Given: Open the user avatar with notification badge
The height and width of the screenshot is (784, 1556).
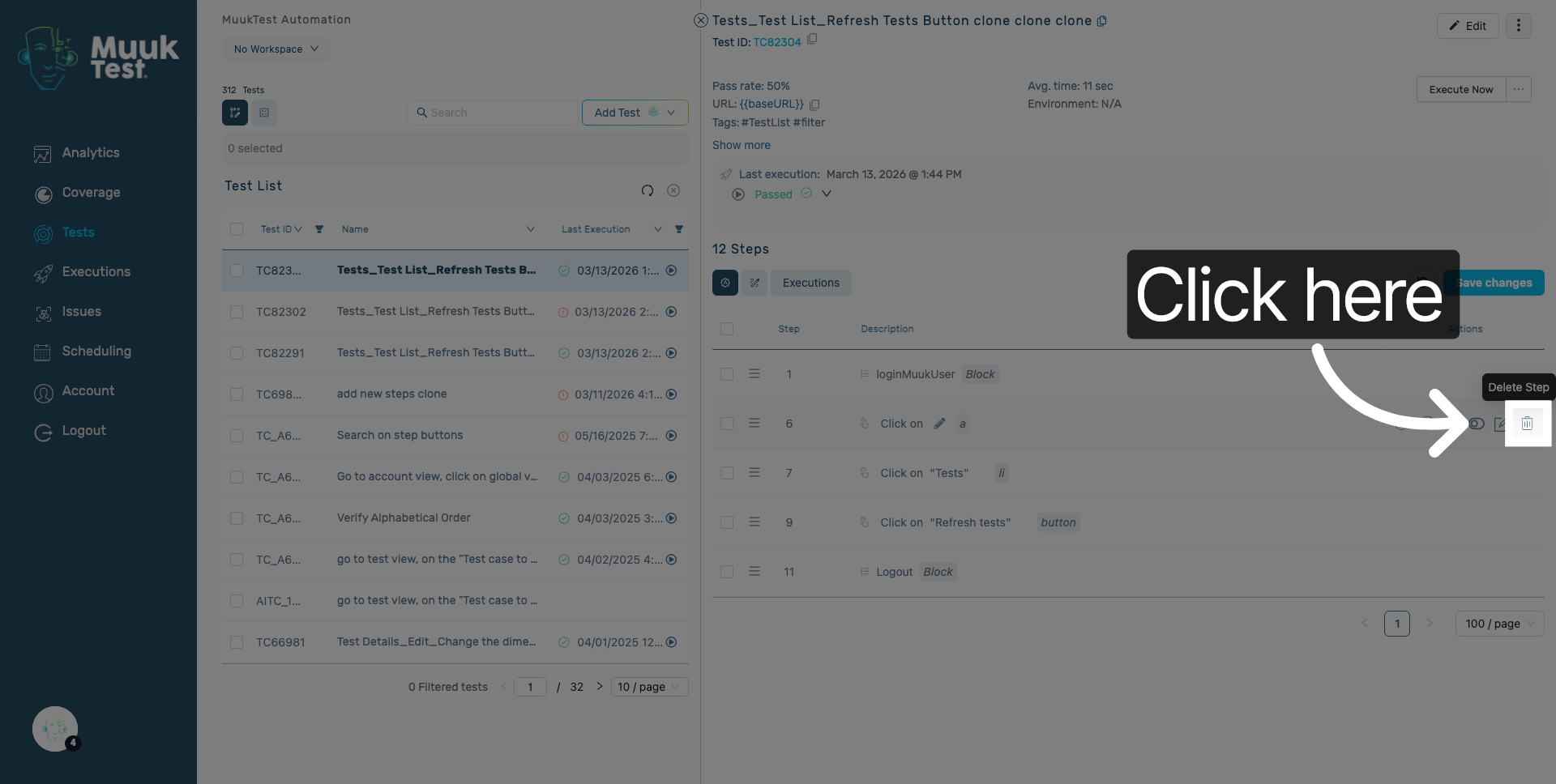Looking at the screenshot, I should click(55, 729).
